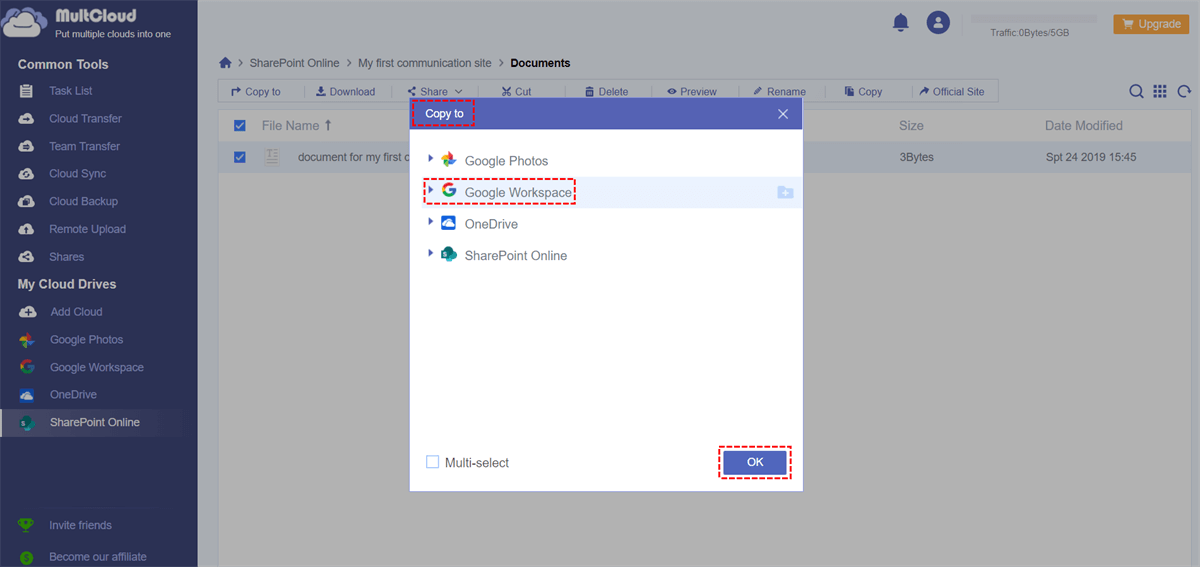1200x567 pixels.
Task: Click the Remote Upload icon
Action: point(27,229)
